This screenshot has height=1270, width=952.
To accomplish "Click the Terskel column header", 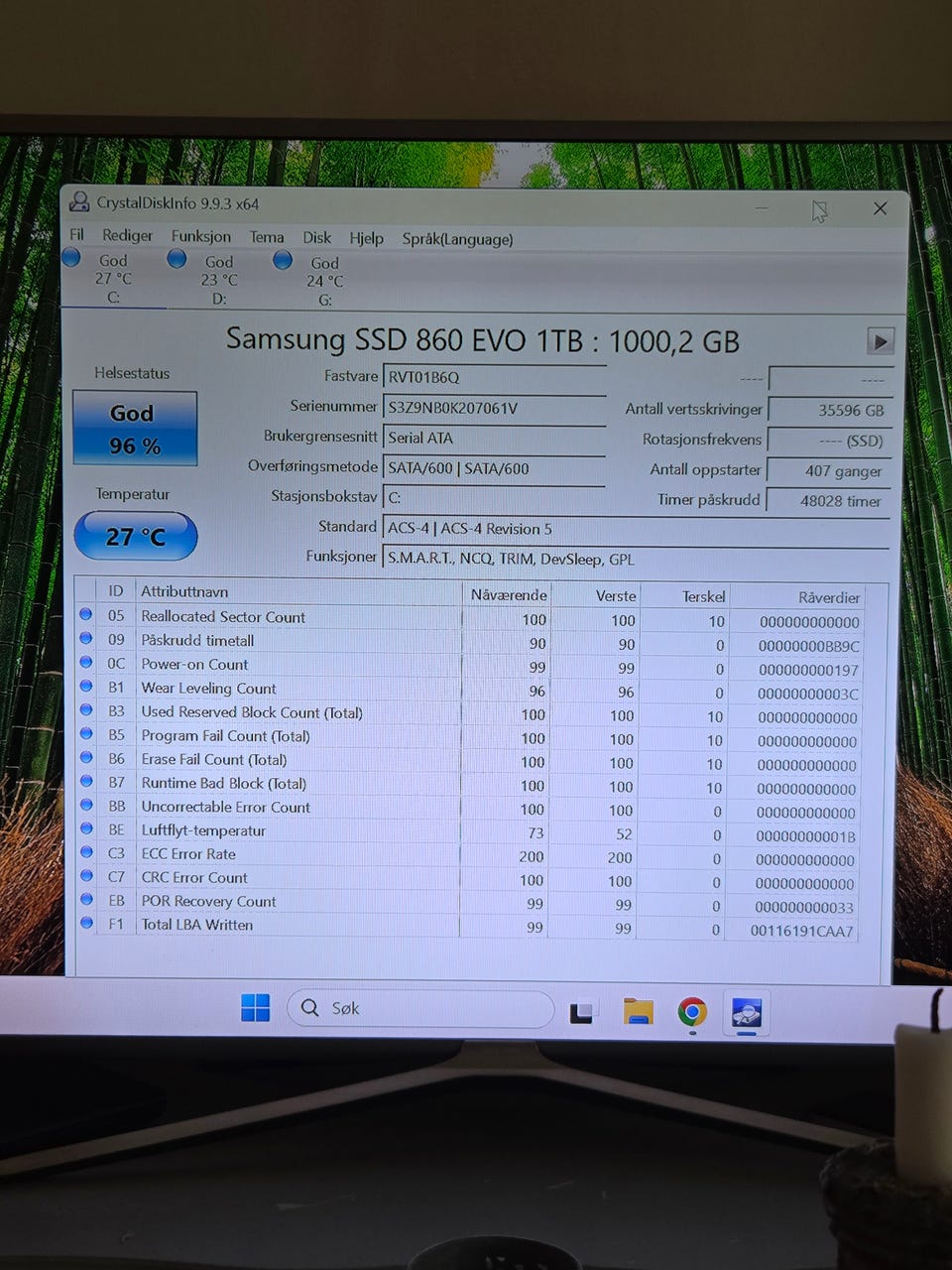I will point(704,596).
